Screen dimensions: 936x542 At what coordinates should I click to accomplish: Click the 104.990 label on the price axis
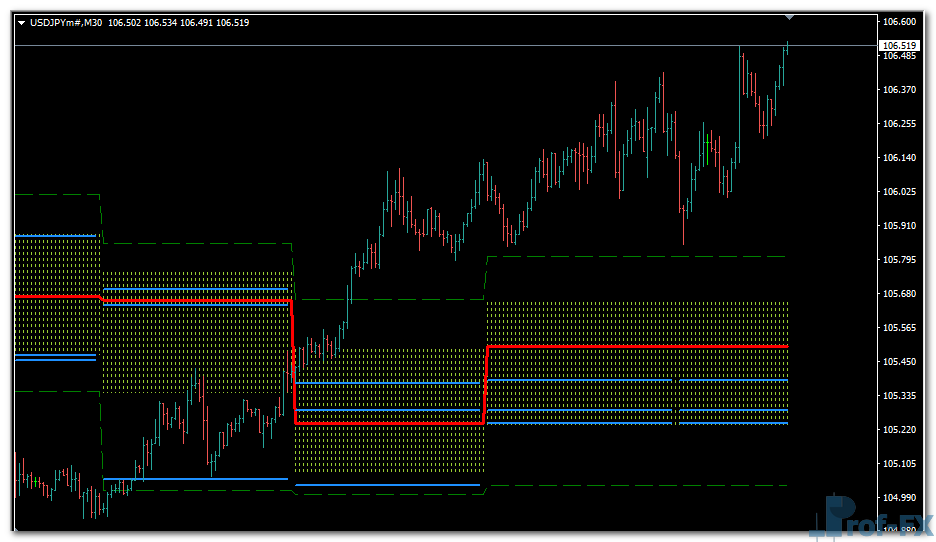pyautogui.click(x=899, y=498)
